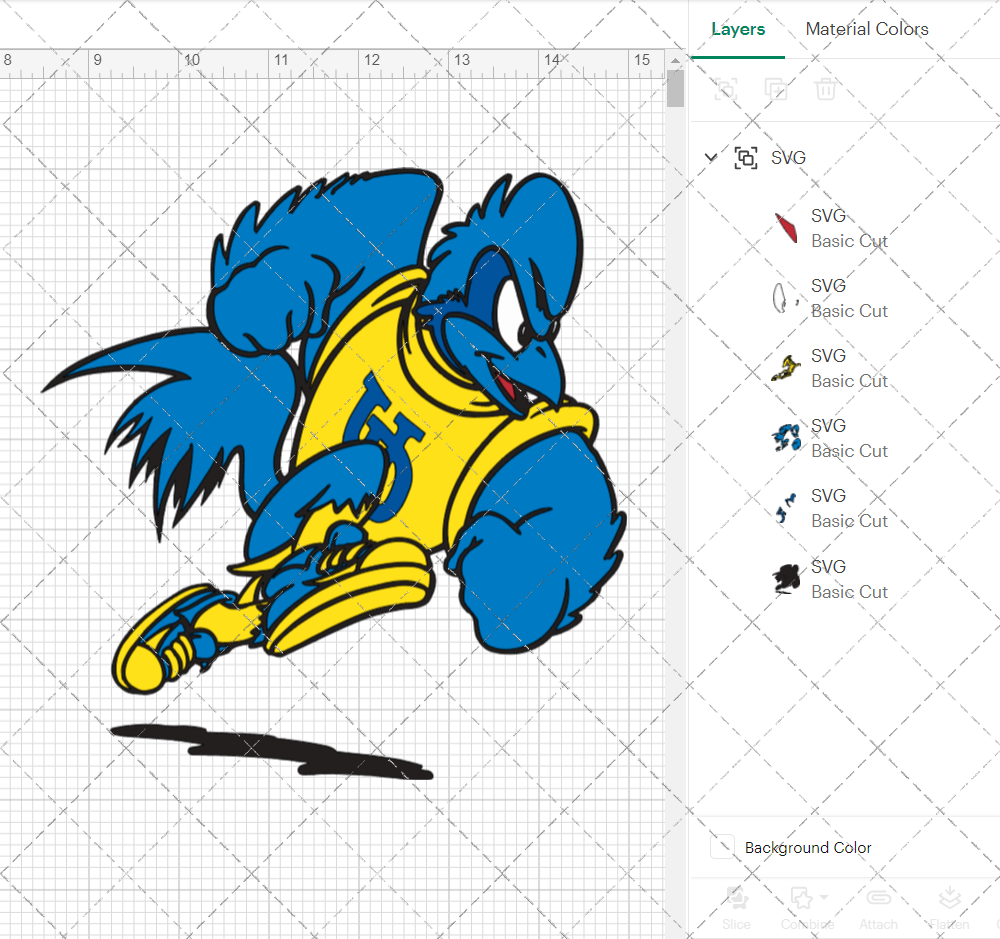Screen dimensions: 1000x939
Task: Select the light blue body layer thumbnail
Action: [x=786, y=438]
